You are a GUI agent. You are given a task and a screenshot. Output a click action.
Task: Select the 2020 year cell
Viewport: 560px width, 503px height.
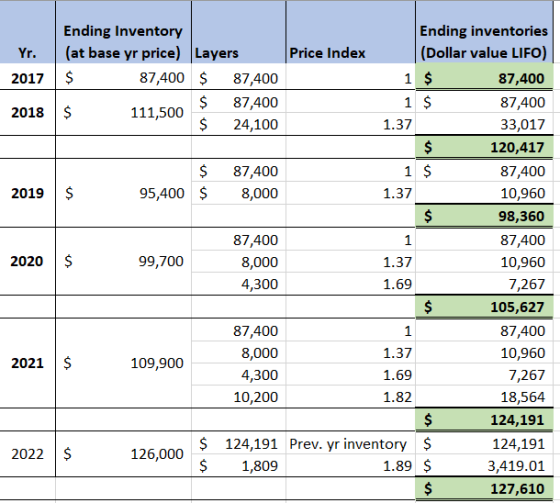(x=28, y=261)
